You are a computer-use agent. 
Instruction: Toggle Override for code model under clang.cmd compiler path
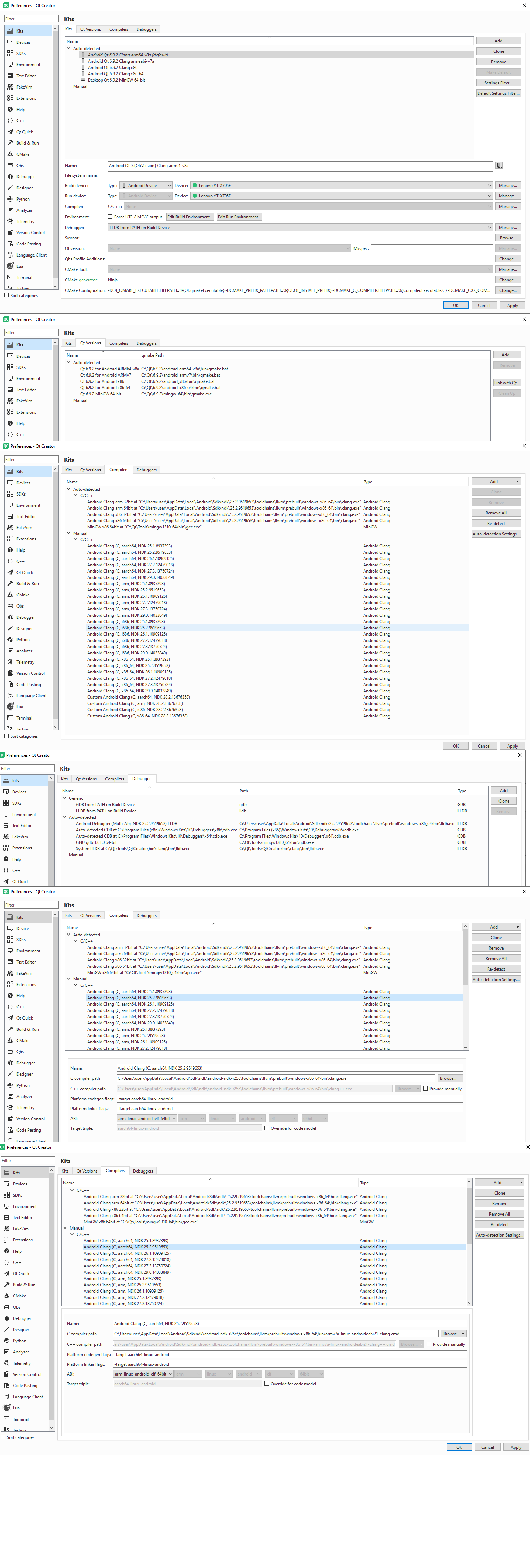[267, 1384]
